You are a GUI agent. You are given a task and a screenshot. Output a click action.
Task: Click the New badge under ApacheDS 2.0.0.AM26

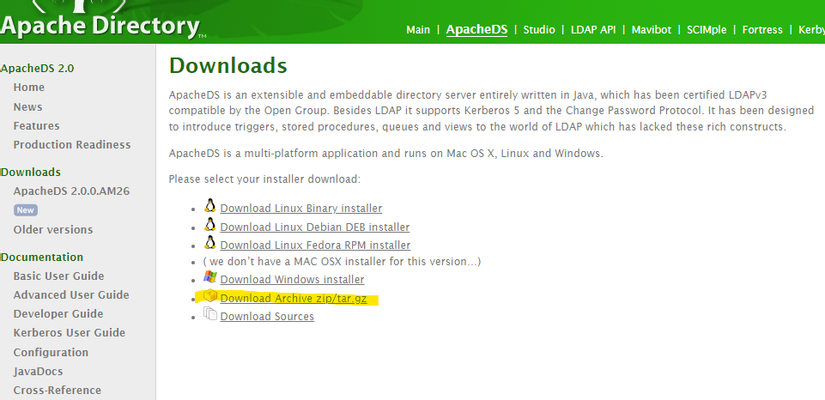click(25, 210)
